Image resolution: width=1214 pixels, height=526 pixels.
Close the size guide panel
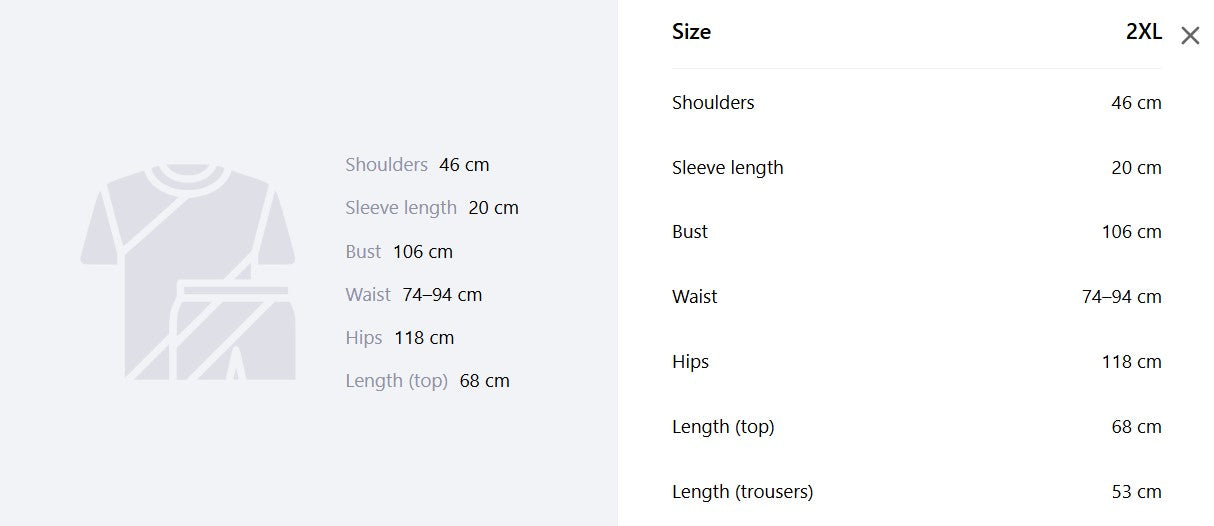[x=1189, y=36]
